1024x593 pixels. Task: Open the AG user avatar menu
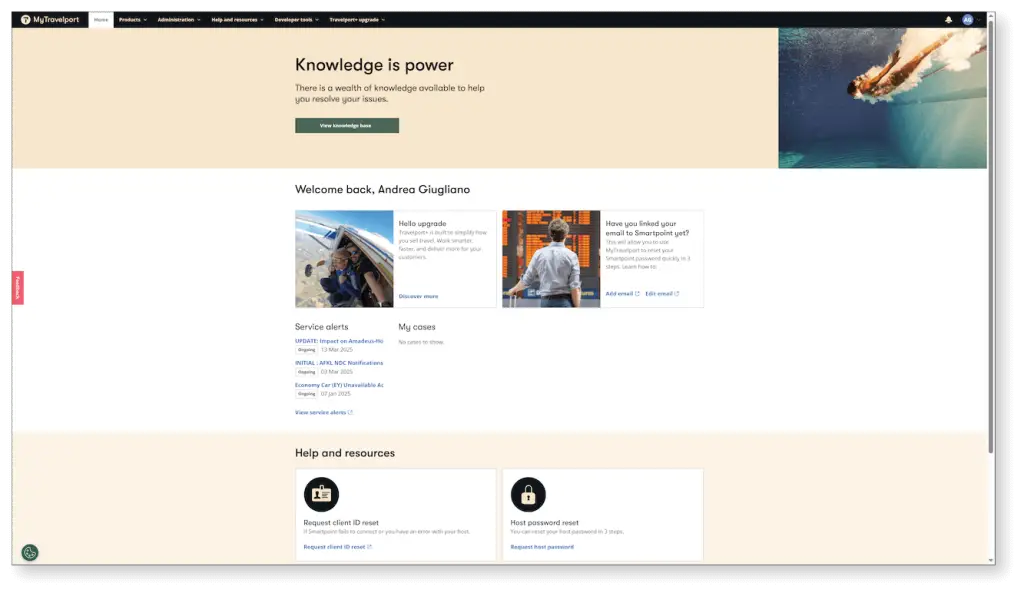(967, 19)
